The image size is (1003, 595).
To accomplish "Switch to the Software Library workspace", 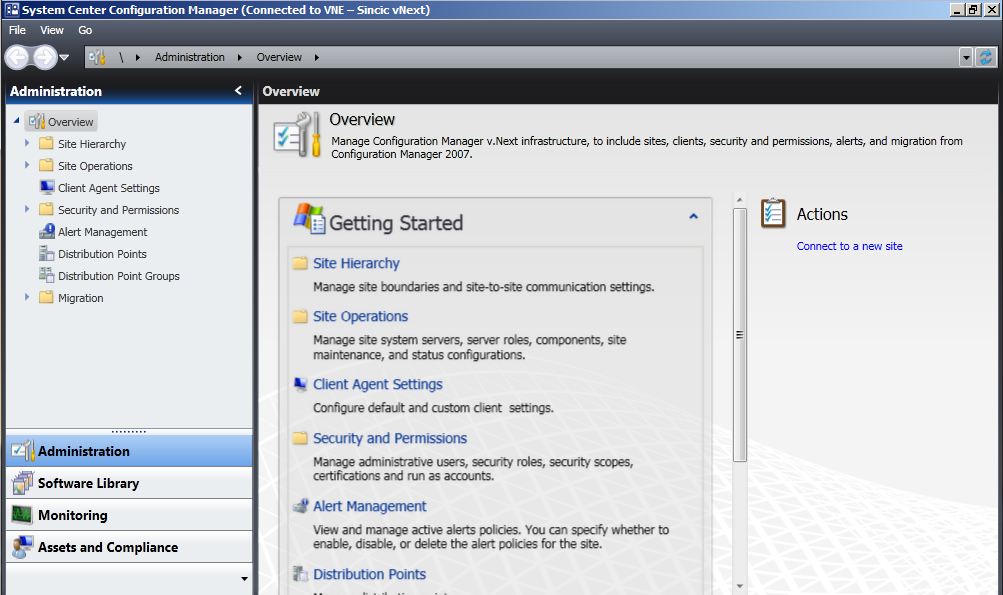I will pyautogui.click(x=129, y=483).
